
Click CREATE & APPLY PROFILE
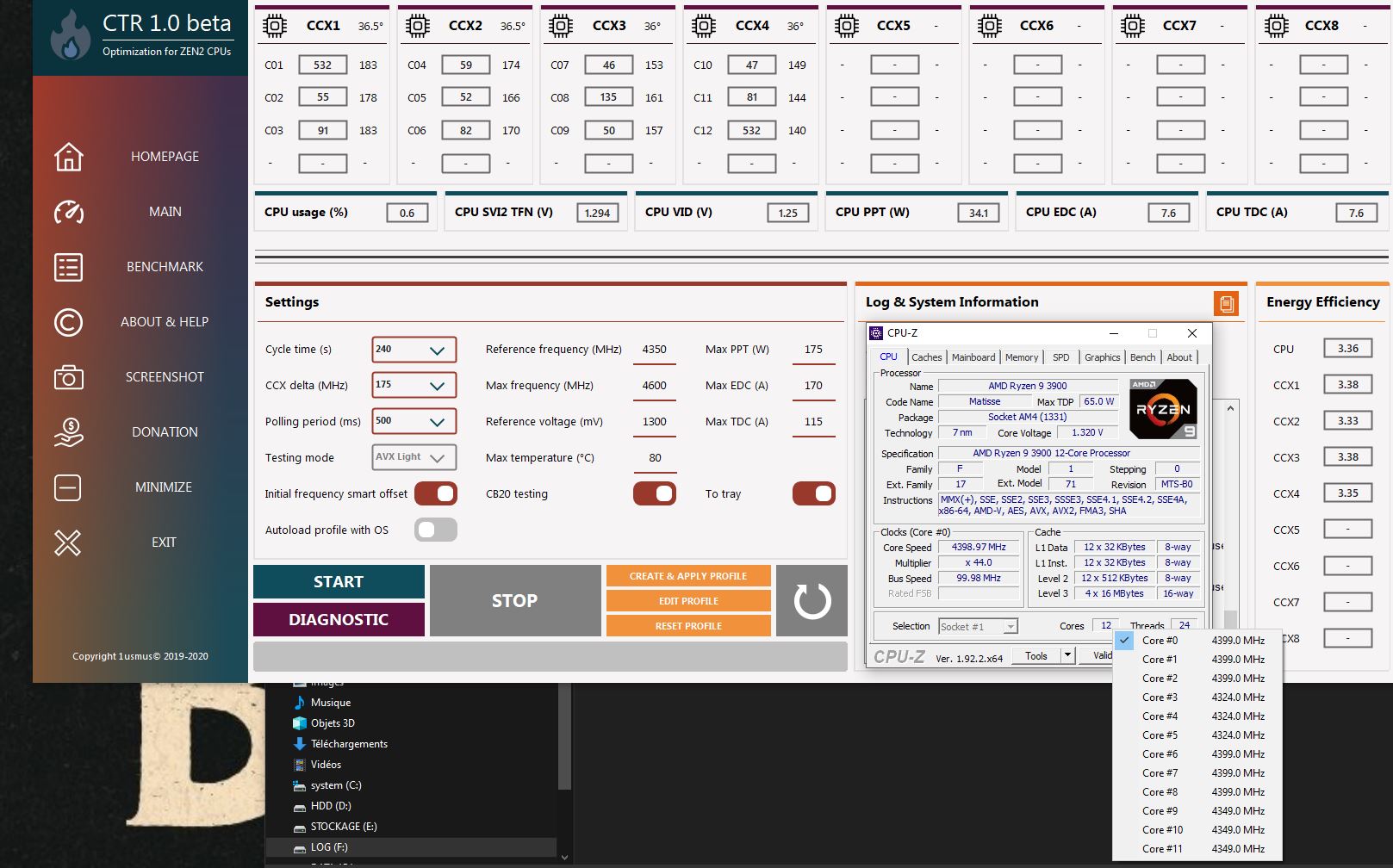coord(688,576)
